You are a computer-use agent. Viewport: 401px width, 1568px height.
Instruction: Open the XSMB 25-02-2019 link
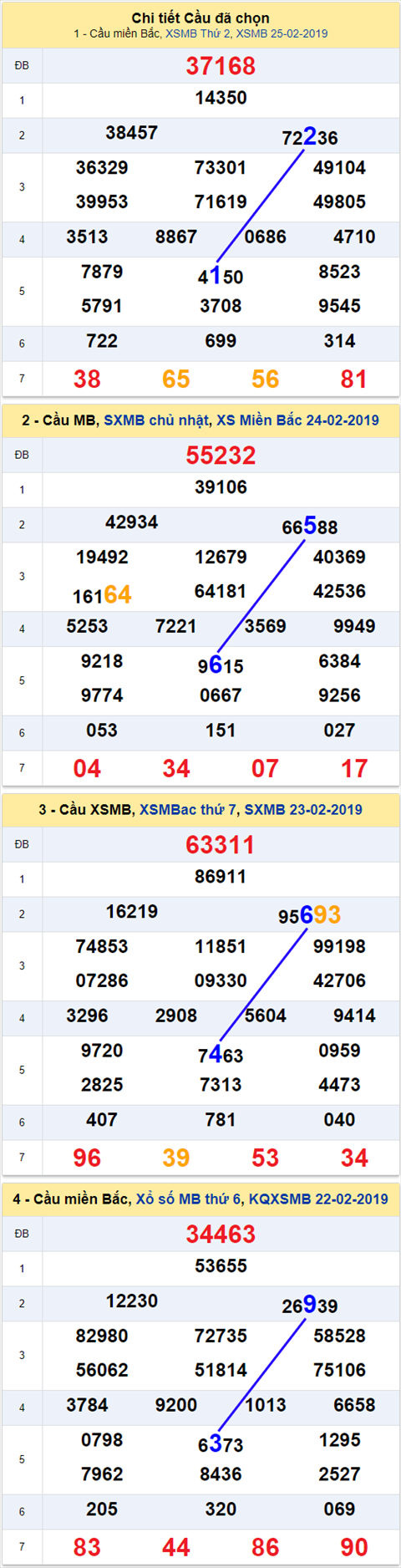pos(282,33)
